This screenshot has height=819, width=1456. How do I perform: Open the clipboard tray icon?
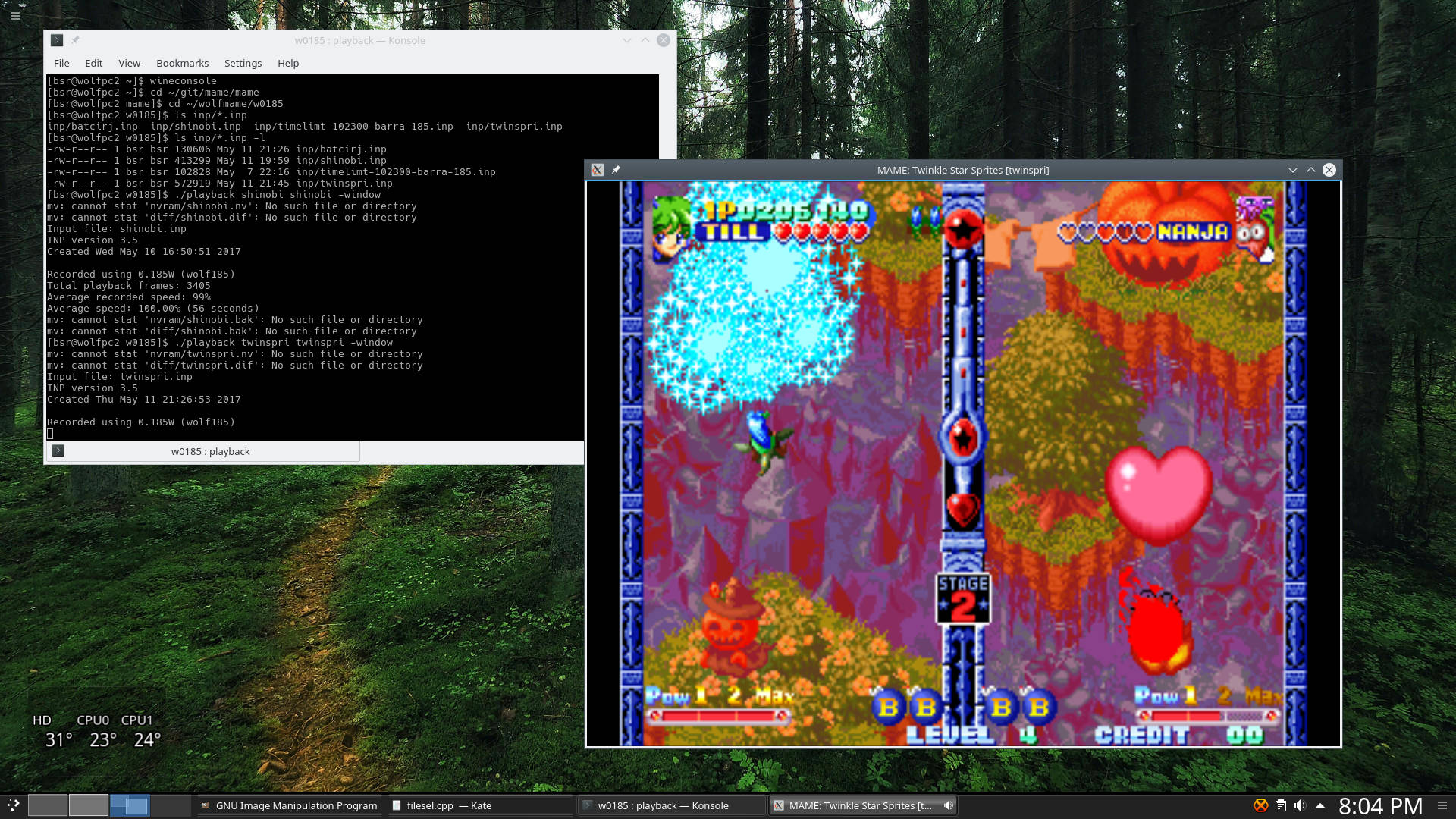point(1281,805)
